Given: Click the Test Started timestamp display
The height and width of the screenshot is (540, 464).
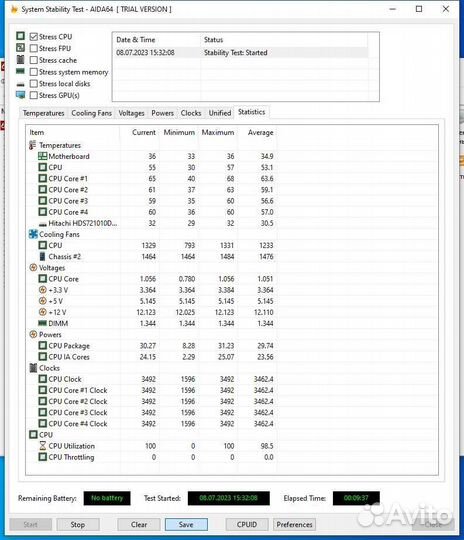Looking at the screenshot, I should pyautogui.click(x=228, y=498).
